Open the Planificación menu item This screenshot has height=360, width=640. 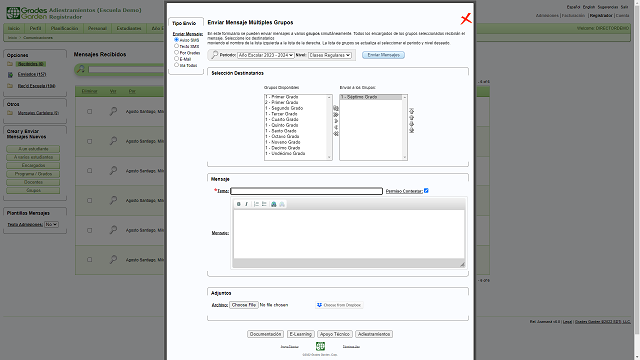(x=64, y=28)
